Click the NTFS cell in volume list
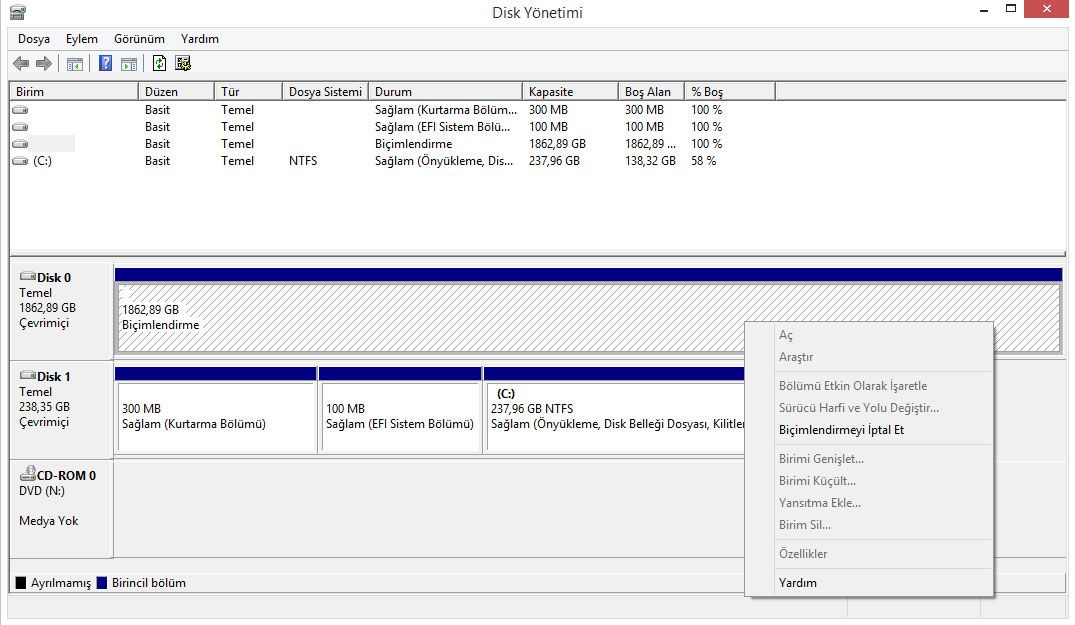1075x625 pixels. click(303, 161)
